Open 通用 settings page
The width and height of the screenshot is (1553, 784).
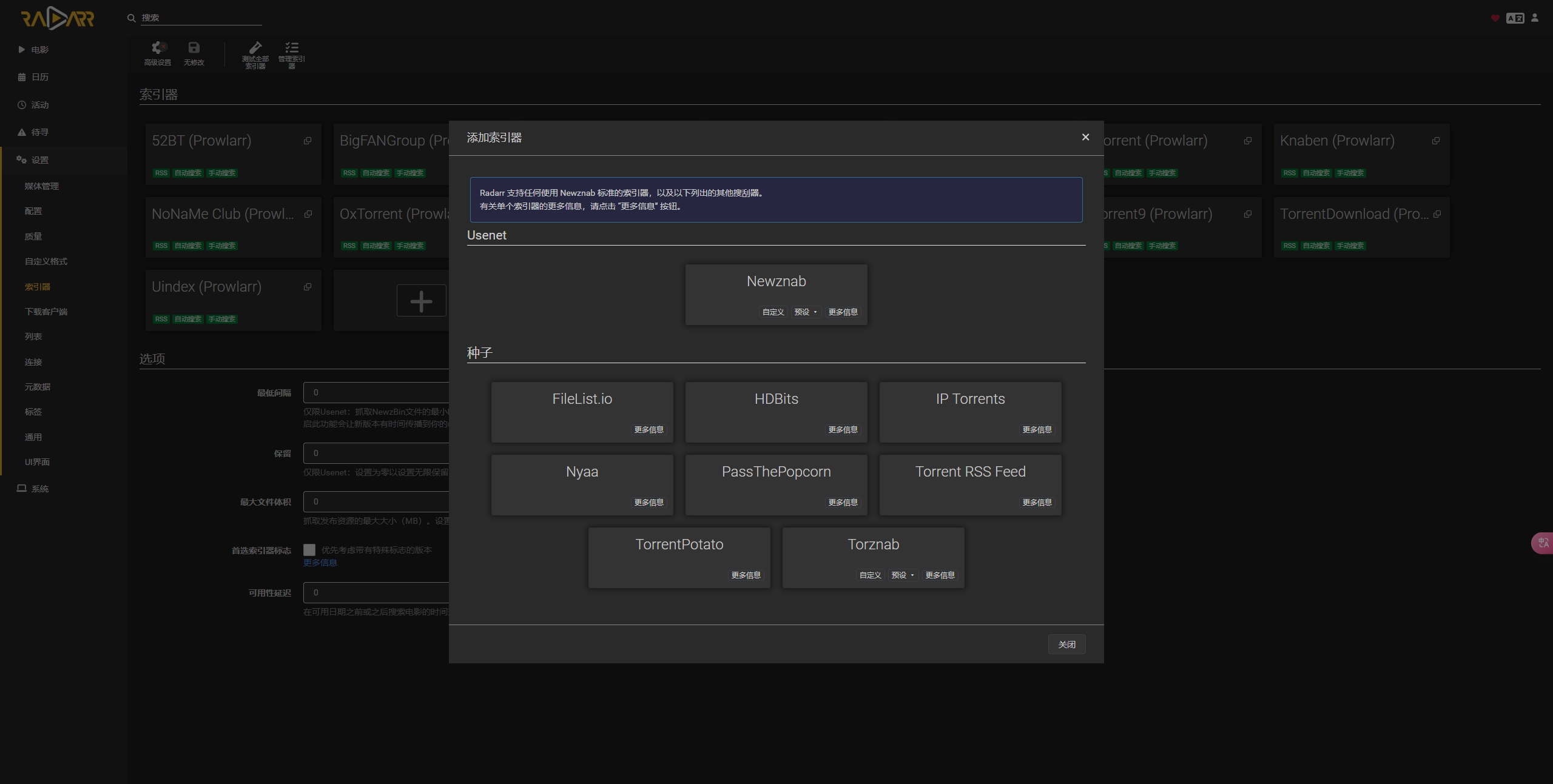coord(33,437)
